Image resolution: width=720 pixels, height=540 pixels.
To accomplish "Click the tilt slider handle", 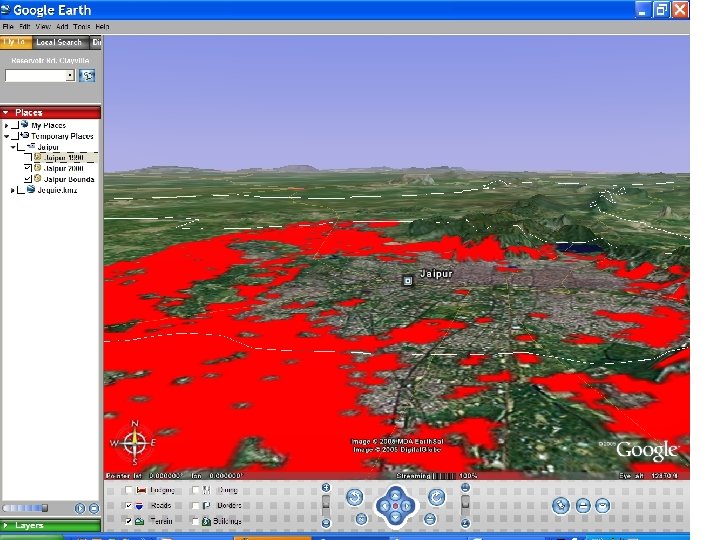I will pos(465,501).
